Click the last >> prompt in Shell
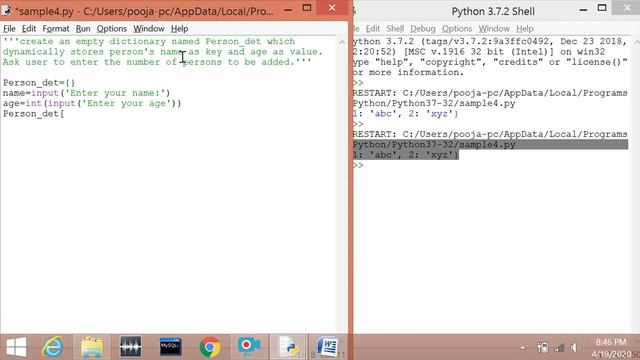 coord(358,165)
